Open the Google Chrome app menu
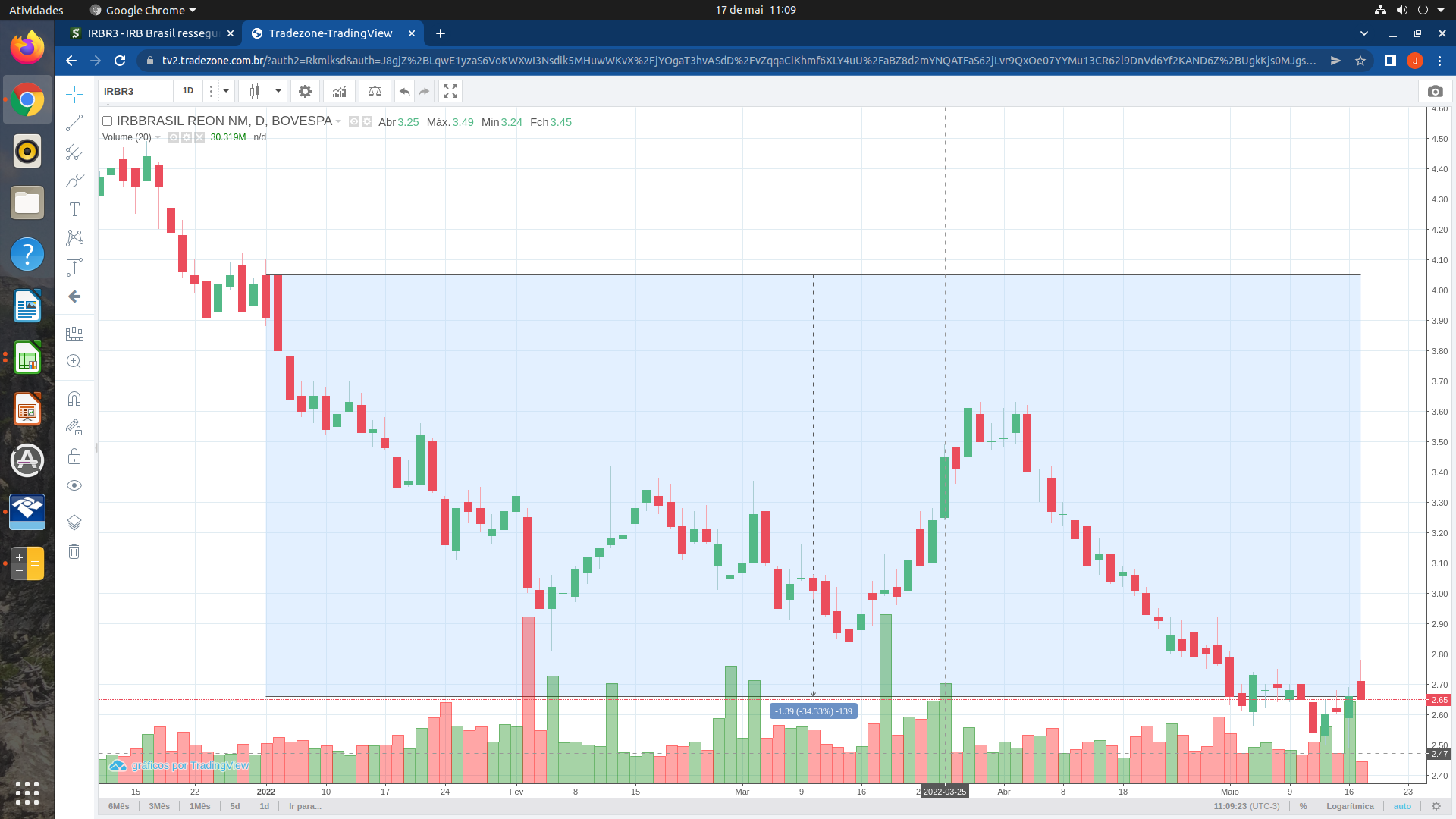 pyautogui.click(x=143, y=10)
